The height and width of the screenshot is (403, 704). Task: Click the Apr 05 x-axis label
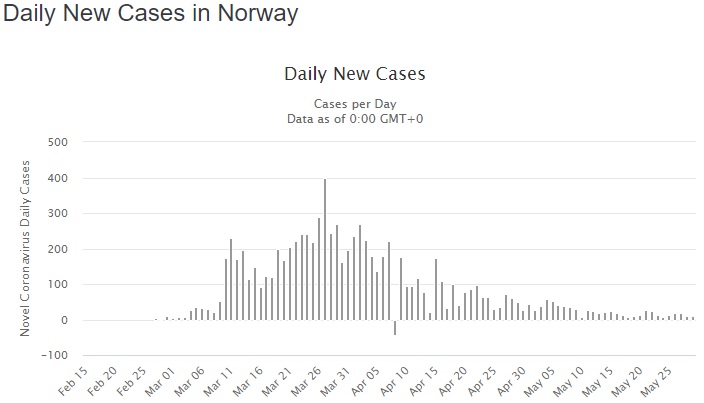[366, 381]
